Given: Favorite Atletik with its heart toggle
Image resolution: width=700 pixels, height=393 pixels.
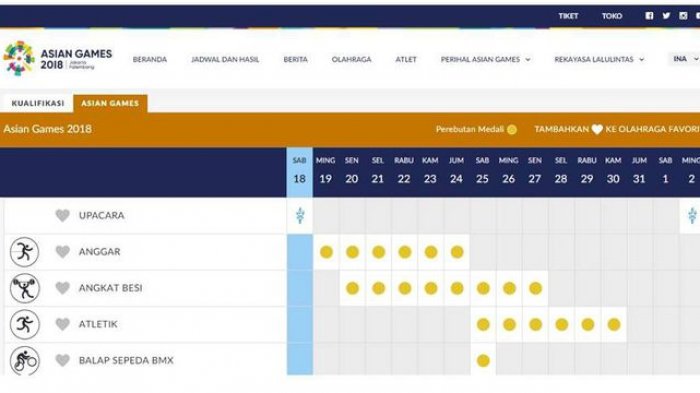Looking at the screenshot, I should point(62,324).
